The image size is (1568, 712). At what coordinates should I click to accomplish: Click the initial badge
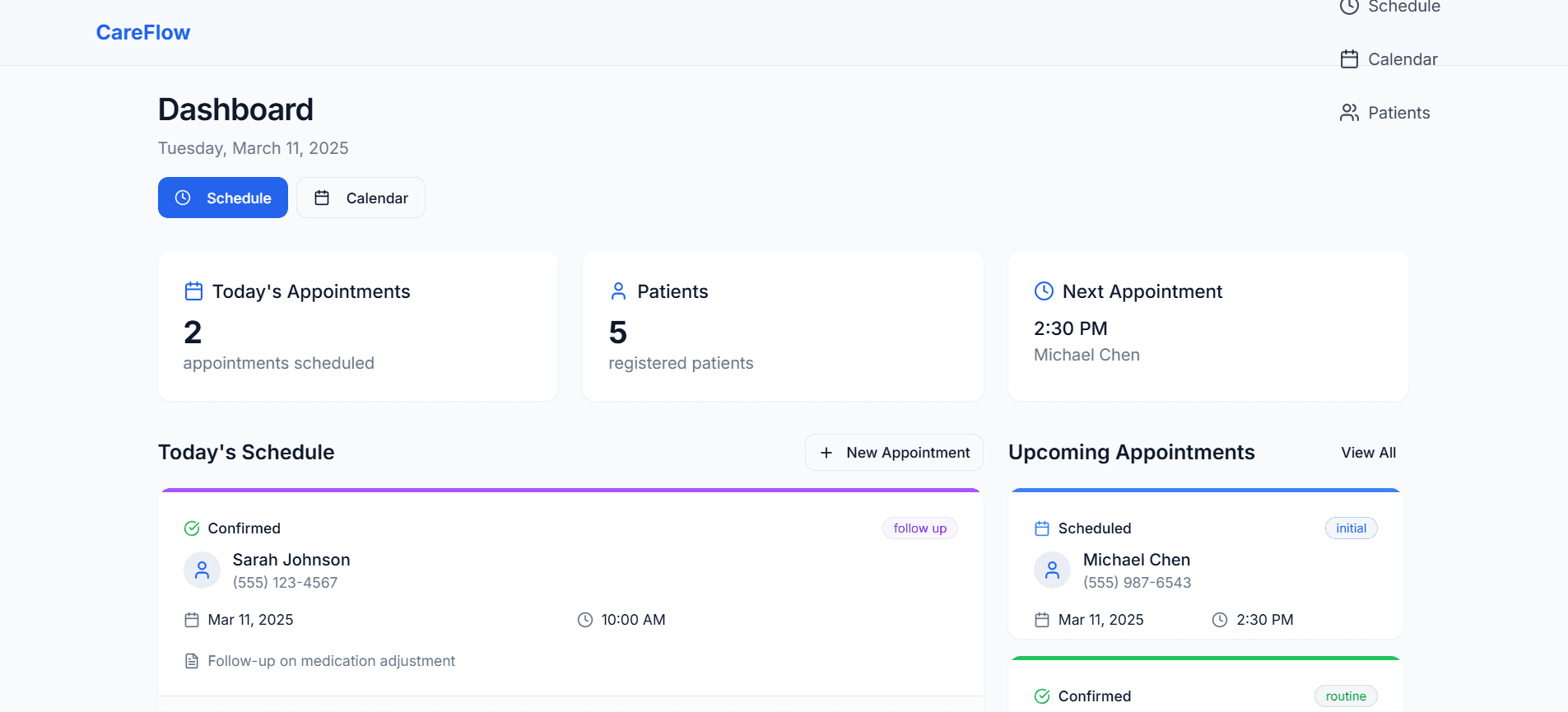coord(1351,528)
